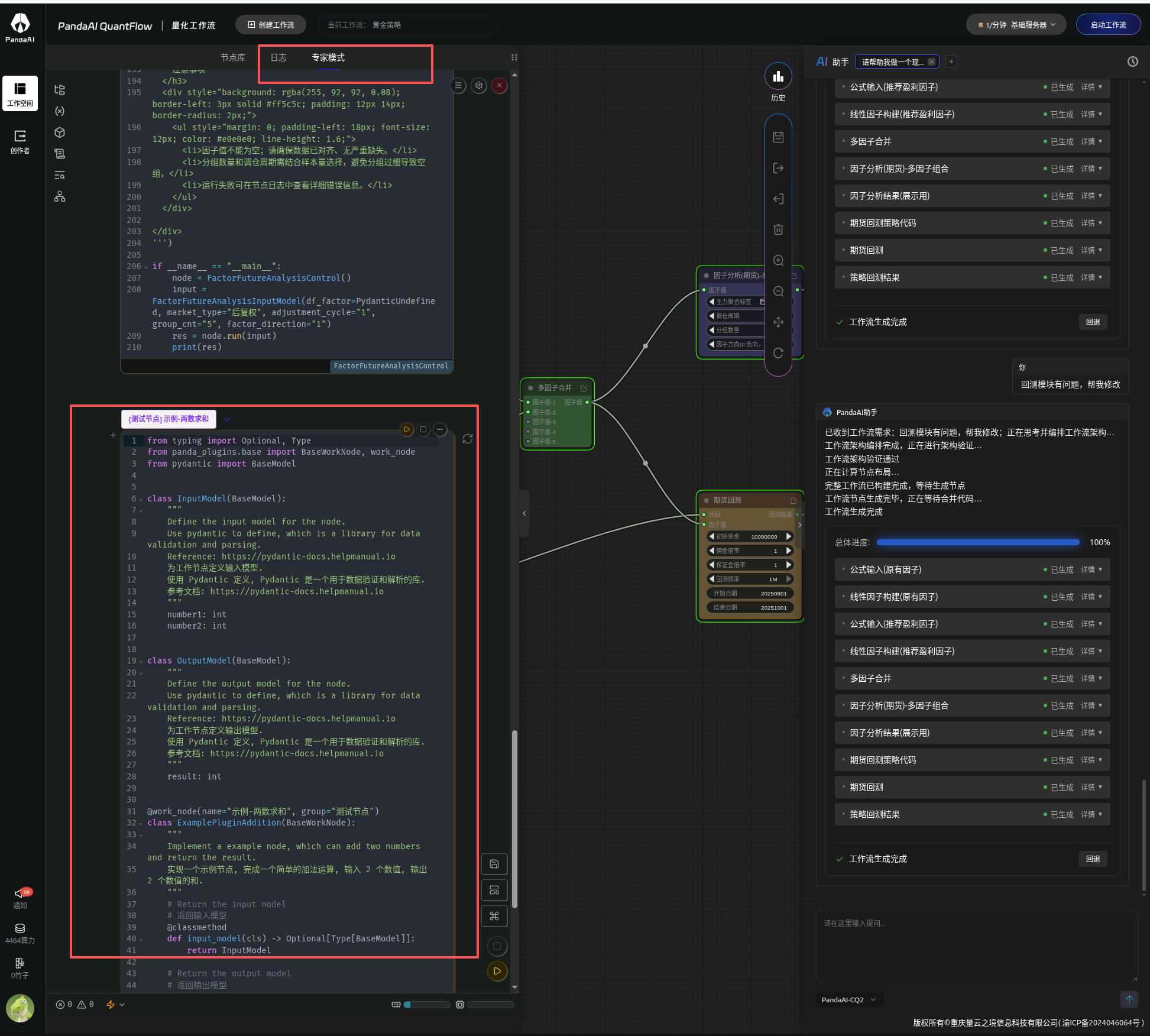This screenshot has width=1150, height=1036.
Task: Add a new AI assistant chat tab
Action: [x=951, y=61]
